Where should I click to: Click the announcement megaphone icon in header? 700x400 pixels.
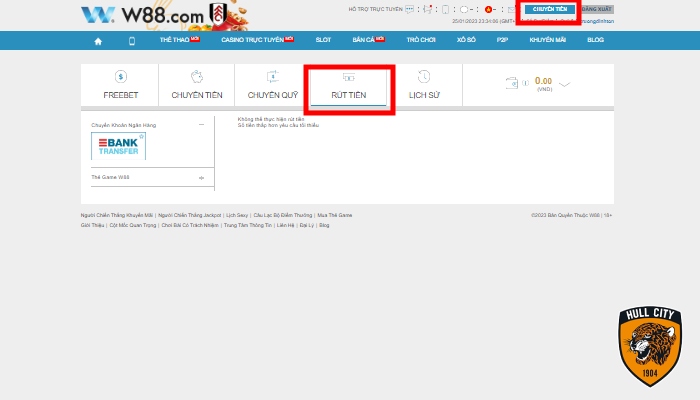428,9
